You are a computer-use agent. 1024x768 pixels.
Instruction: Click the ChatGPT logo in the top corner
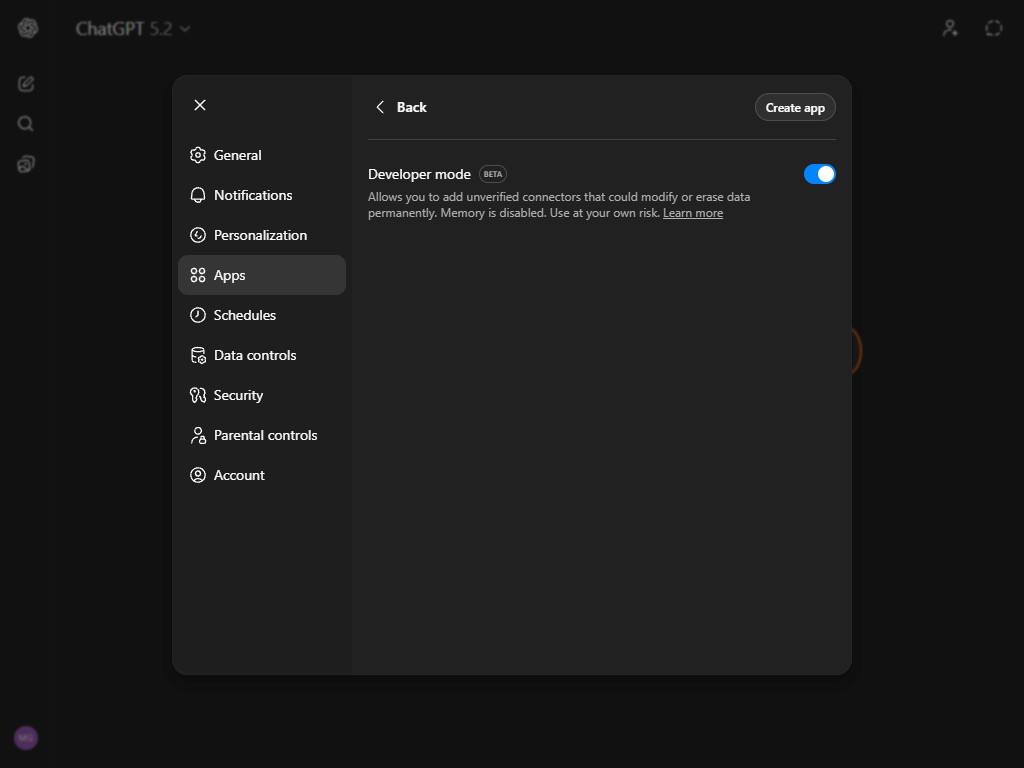click(x=27, y=27)
